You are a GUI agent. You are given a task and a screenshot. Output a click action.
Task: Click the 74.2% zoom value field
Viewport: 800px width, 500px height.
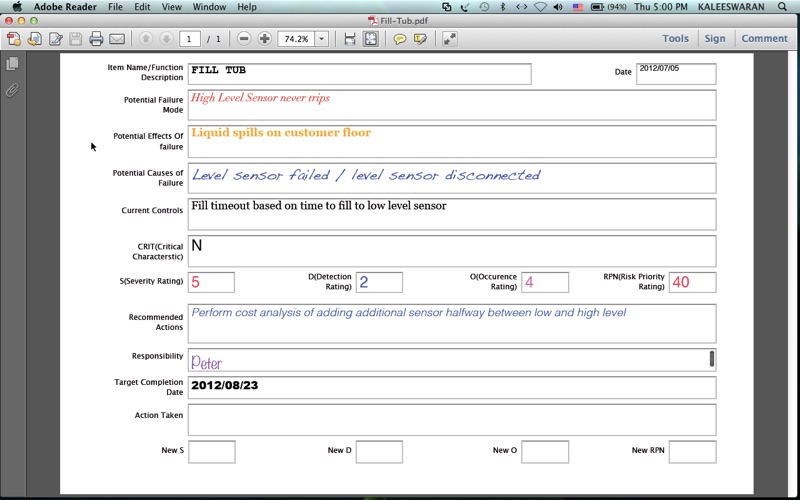[297, 39]
